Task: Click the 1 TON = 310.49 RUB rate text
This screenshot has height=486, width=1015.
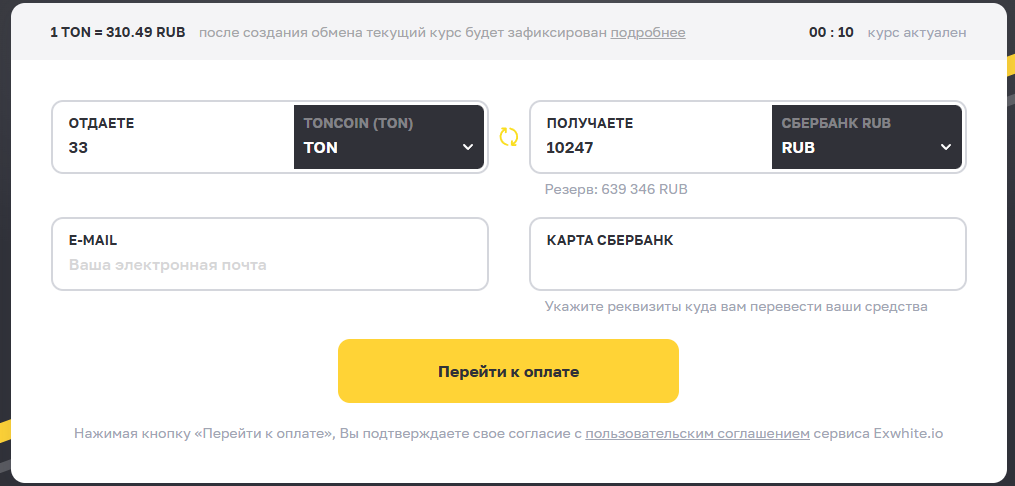Action: (118, 32)
